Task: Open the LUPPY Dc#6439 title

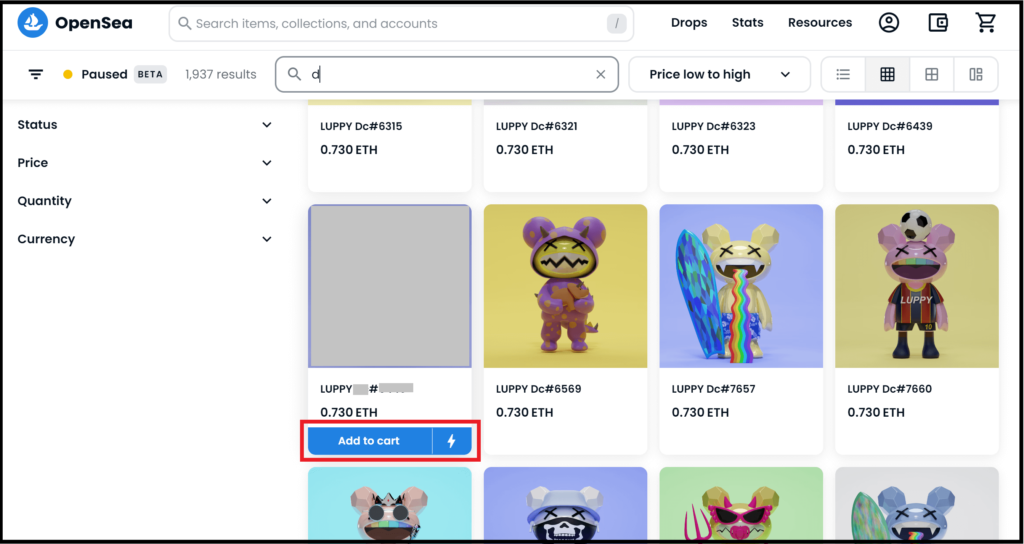Action: [x=889, y=126]
